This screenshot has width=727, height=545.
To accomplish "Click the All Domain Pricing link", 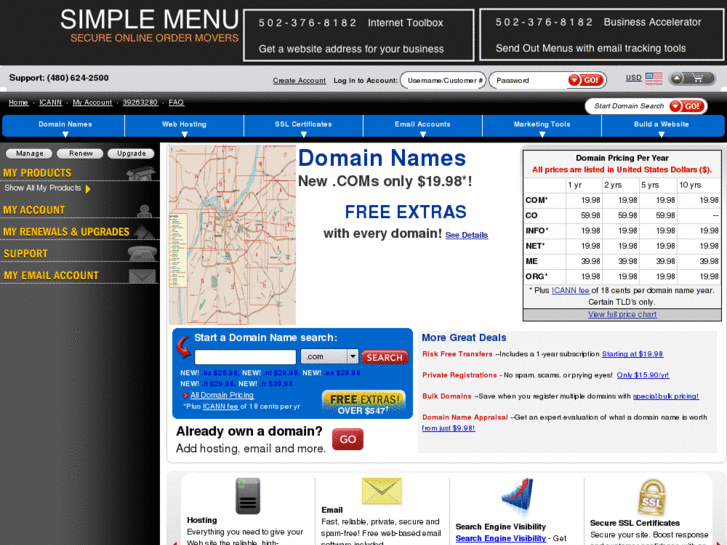I will pyautogui.click(x=222, y=395).
